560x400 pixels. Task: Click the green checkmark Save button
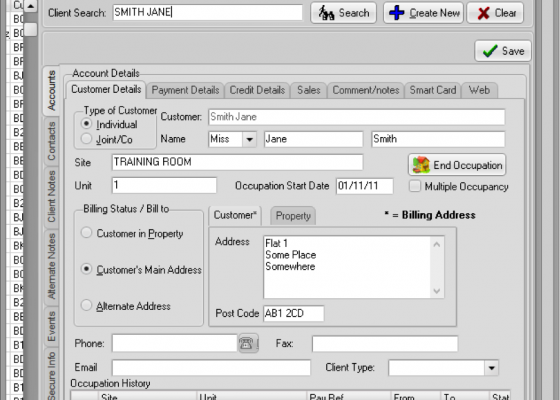pyautogui.click(x=502, y=51)
